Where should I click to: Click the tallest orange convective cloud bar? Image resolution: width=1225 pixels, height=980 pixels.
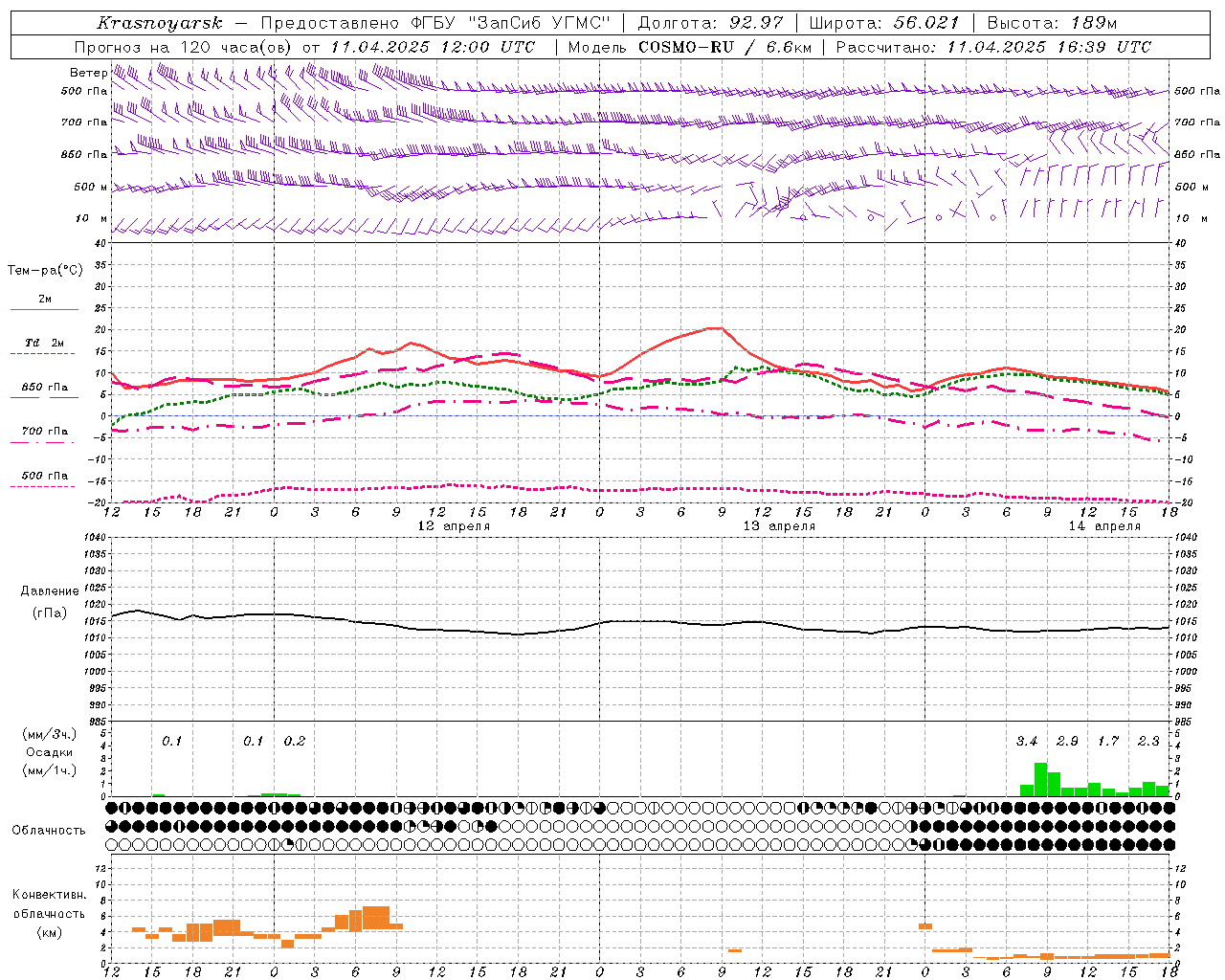point(376,918)
